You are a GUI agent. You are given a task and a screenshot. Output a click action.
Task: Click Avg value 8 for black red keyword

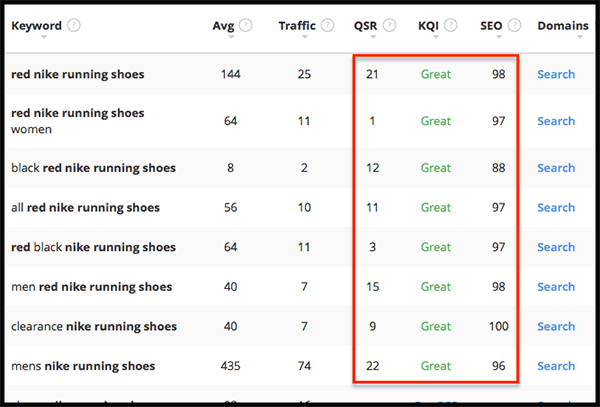(x=230, y=168)
